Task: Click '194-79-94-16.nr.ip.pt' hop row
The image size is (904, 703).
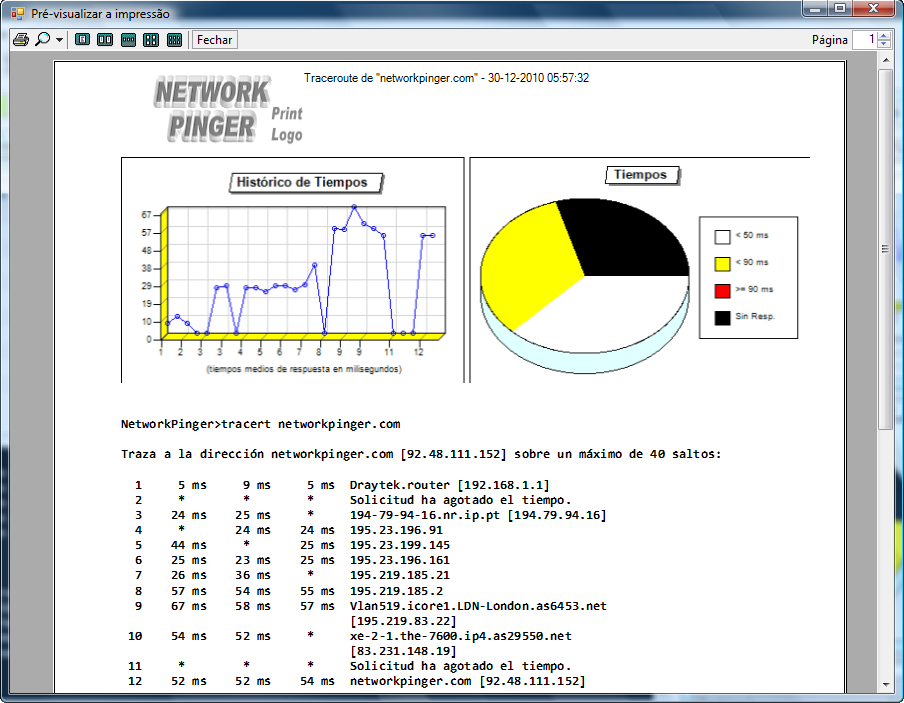Action: (478, 515)
